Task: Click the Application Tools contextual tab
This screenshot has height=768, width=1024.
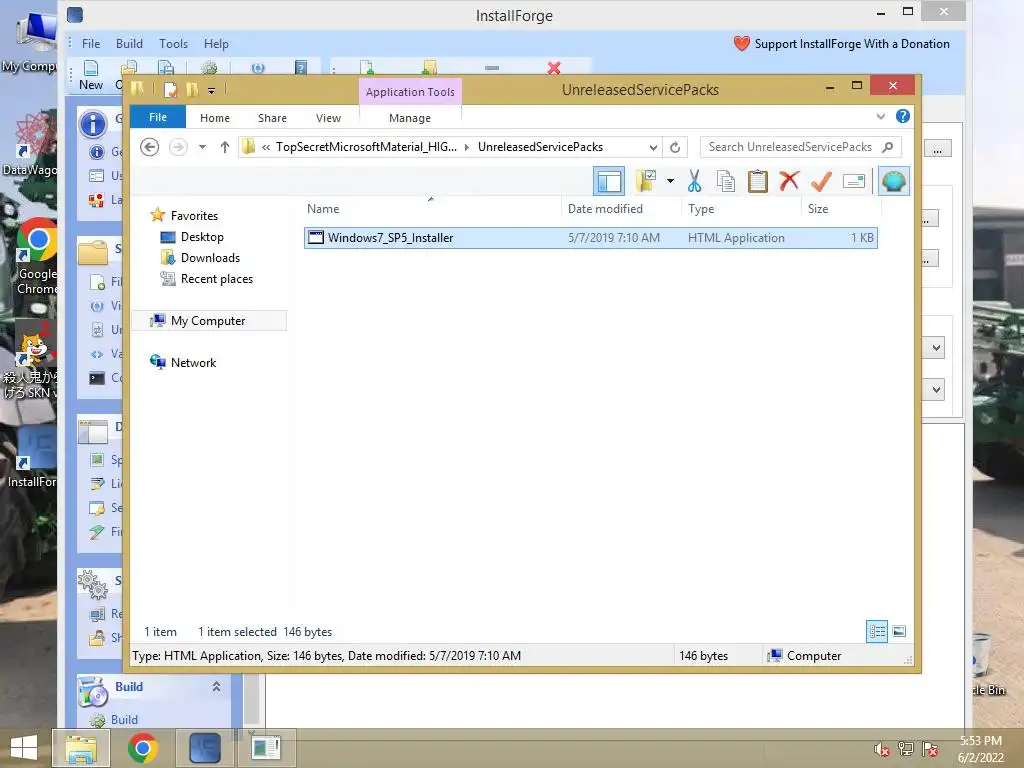Action: (410, 92)
